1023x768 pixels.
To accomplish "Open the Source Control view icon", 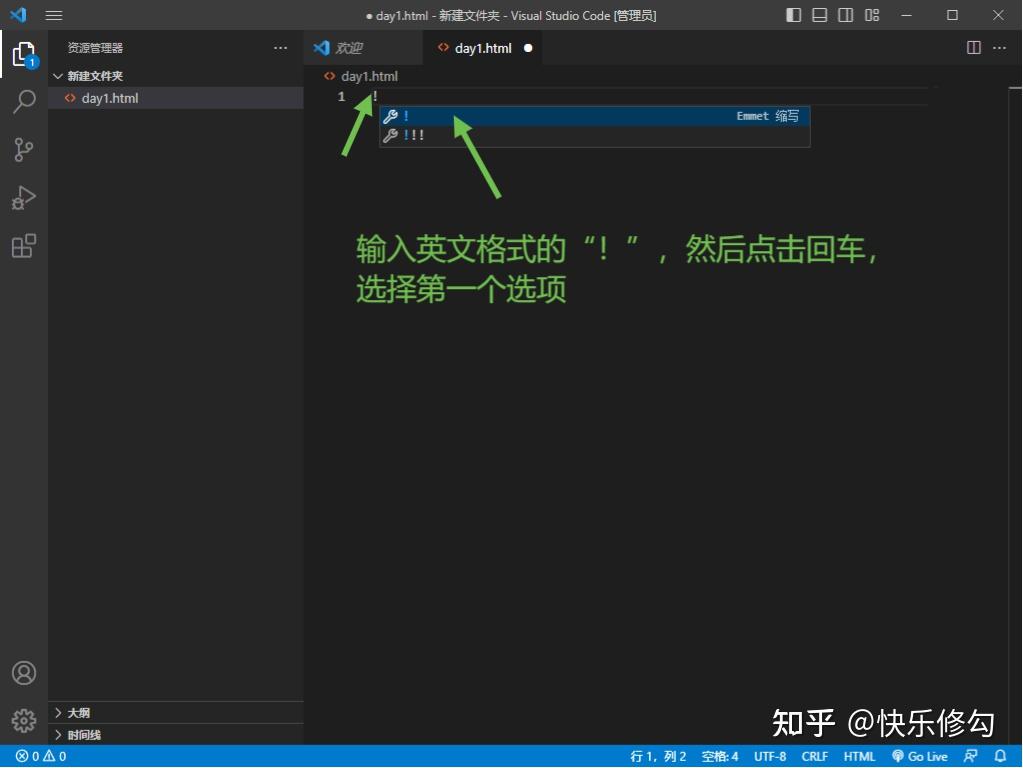I will click(x=24, y=149).
